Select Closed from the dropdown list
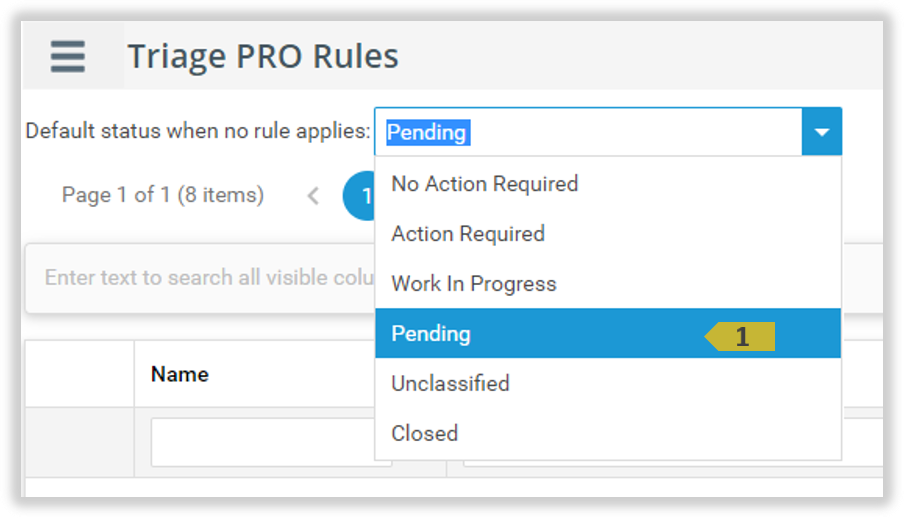This screenshot has height=518, width=904. [x=425, y=434]
